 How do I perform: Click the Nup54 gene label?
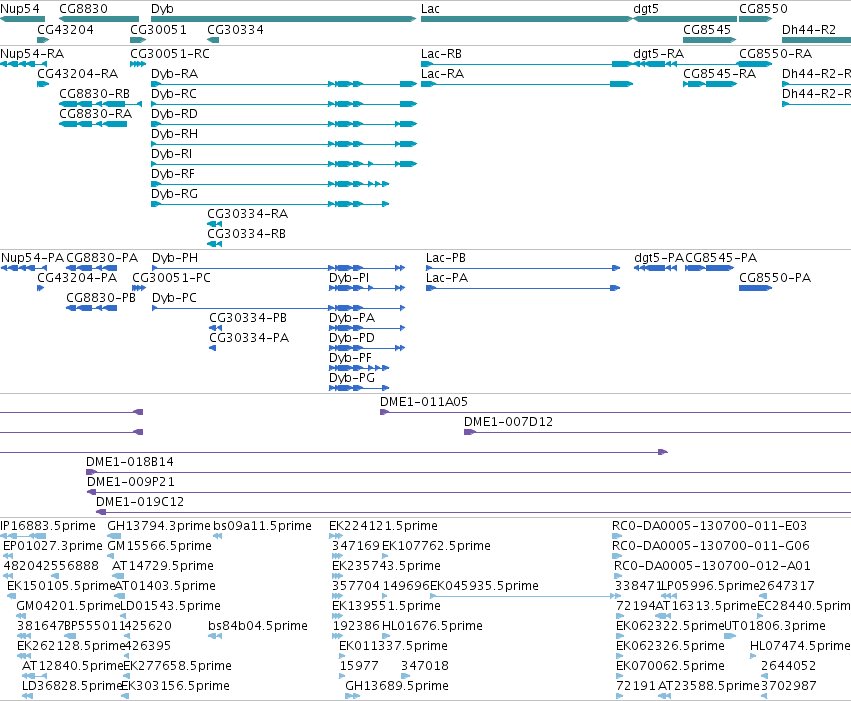(20, 9)
